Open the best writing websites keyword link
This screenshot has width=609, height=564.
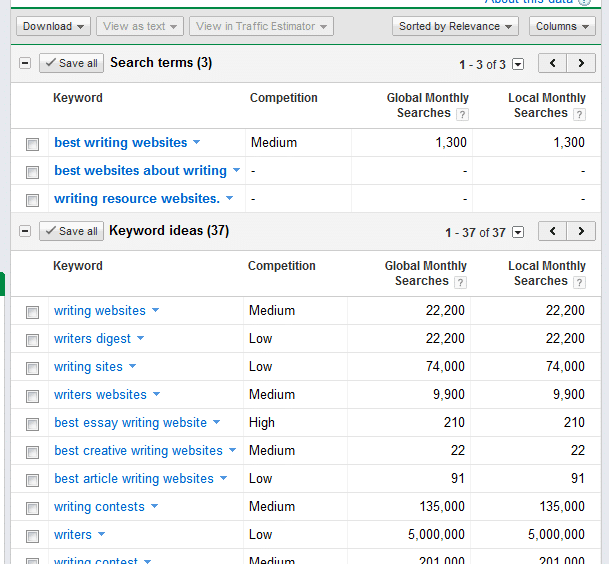click(x=121, y=143)
